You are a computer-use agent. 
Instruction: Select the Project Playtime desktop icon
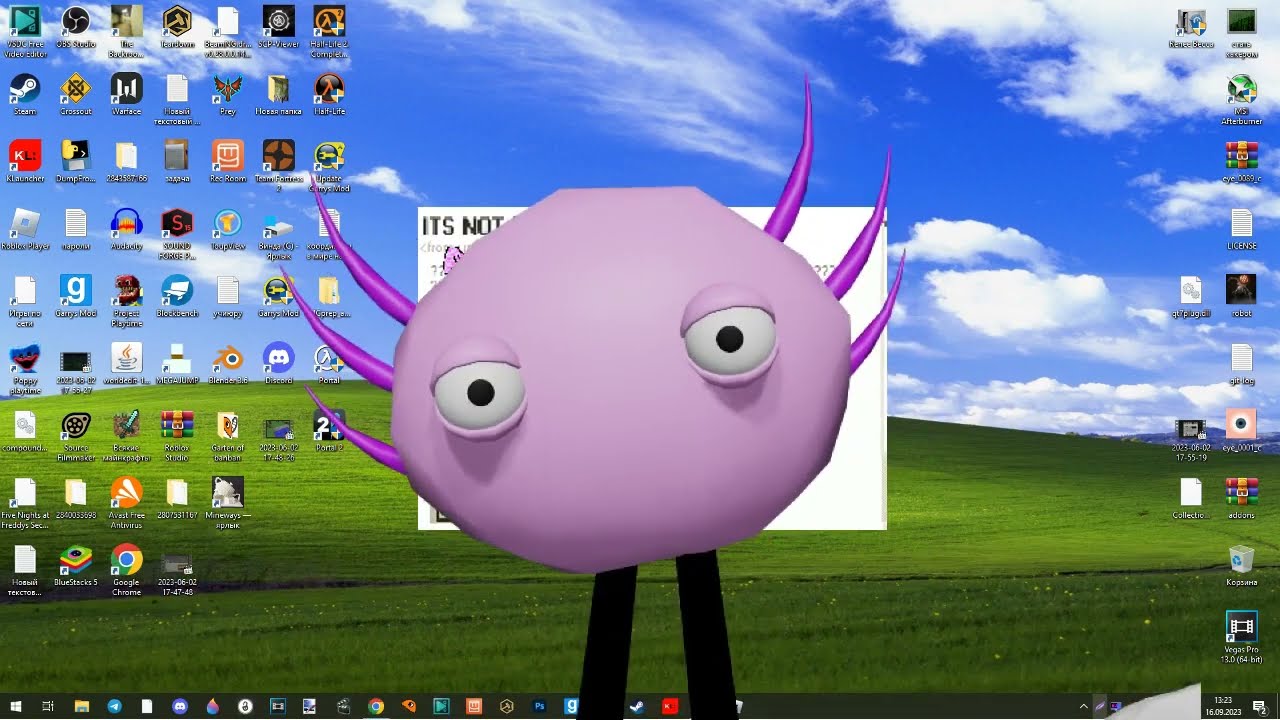(126, 301)
